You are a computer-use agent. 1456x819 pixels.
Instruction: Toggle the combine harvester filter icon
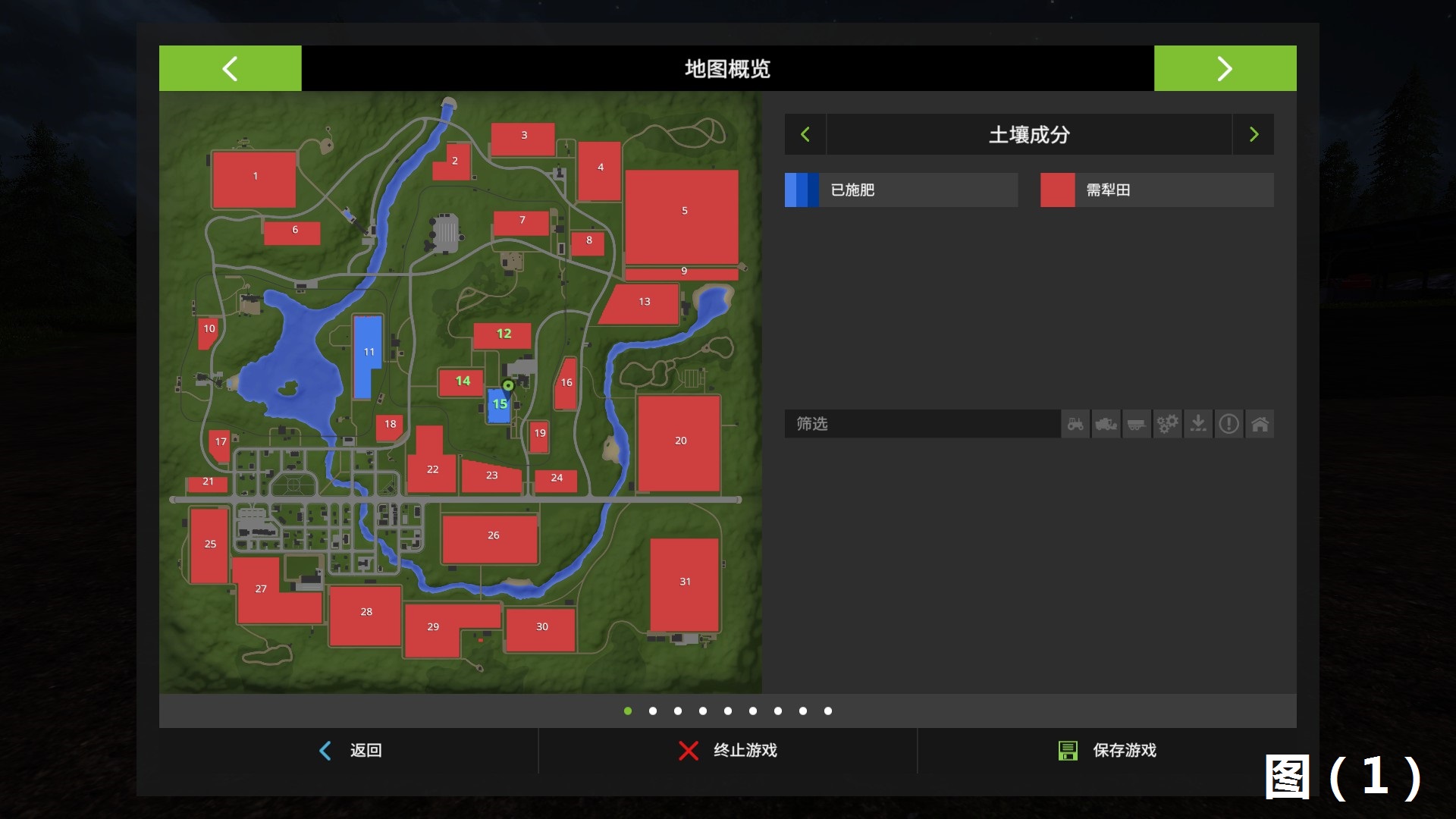point(1106,424)
